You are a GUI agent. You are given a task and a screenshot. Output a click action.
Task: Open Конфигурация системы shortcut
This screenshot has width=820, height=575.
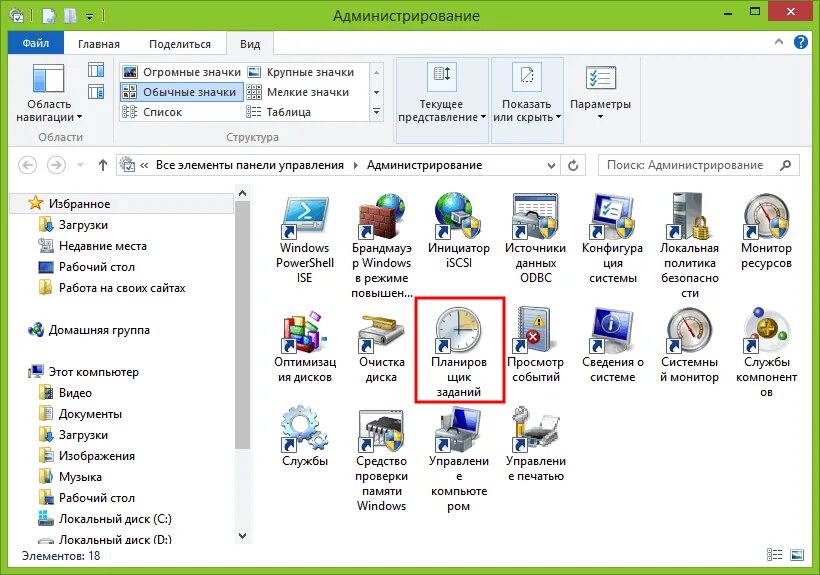(612, 239)
